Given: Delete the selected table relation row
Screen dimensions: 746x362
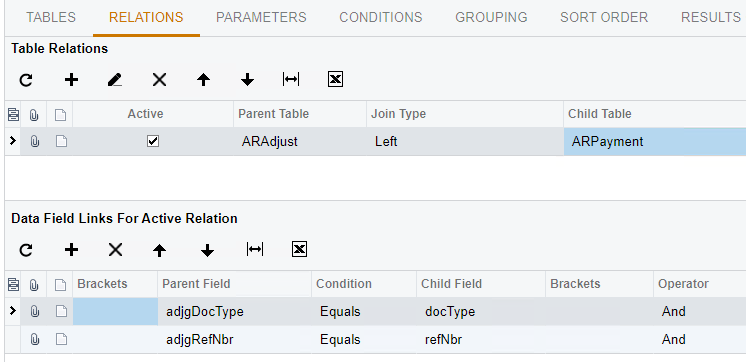Looking at the screenshot, I should [159, 80].
